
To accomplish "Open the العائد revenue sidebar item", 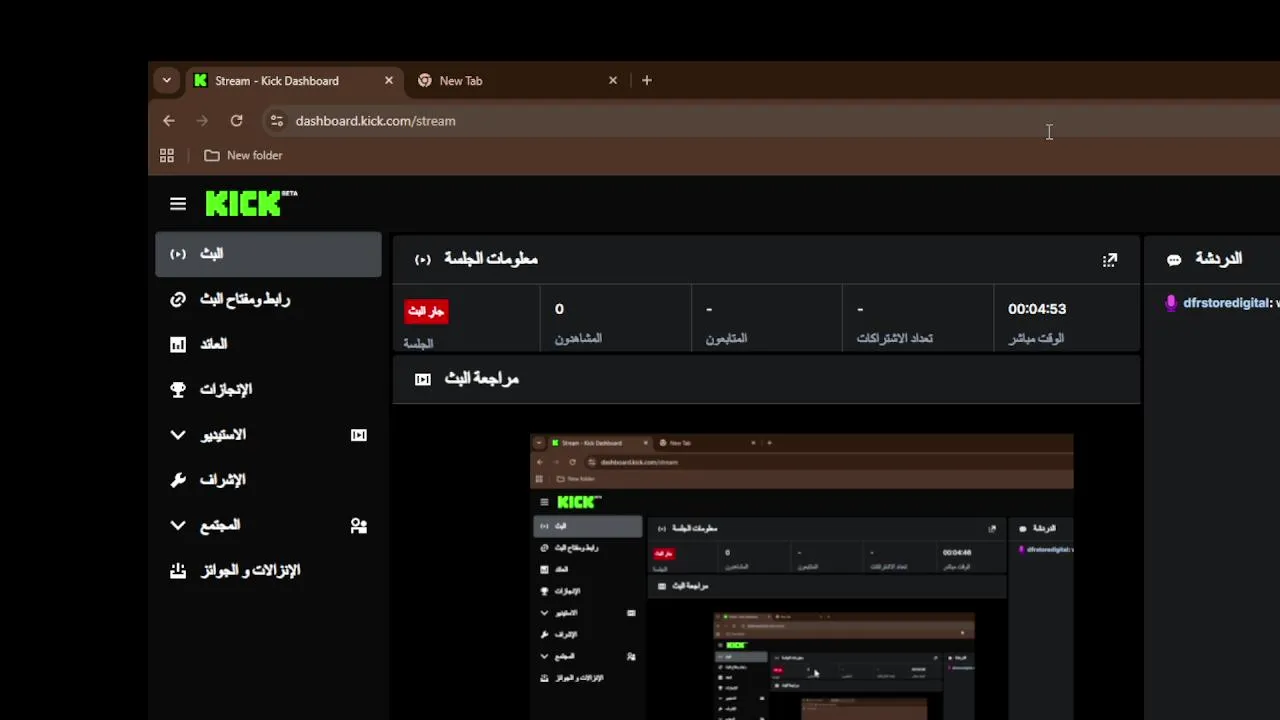I will [268, 344].
